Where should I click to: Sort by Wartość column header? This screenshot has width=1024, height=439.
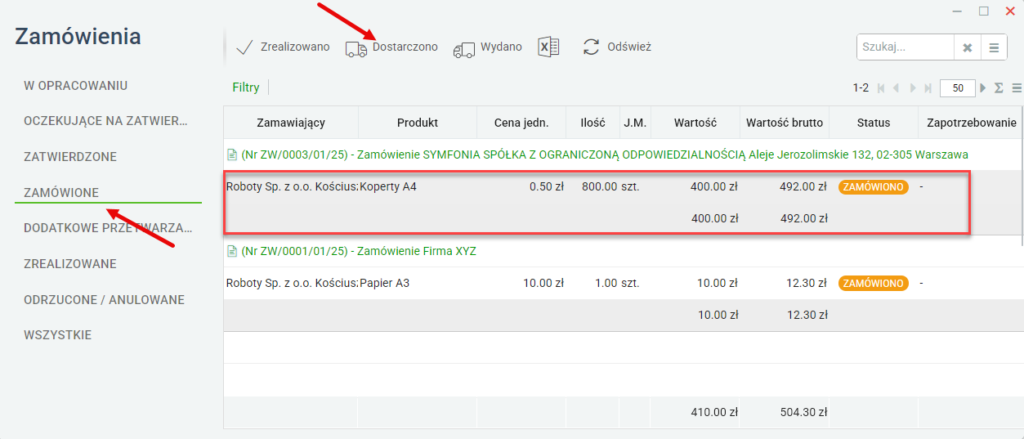click(x=696, y=122)
